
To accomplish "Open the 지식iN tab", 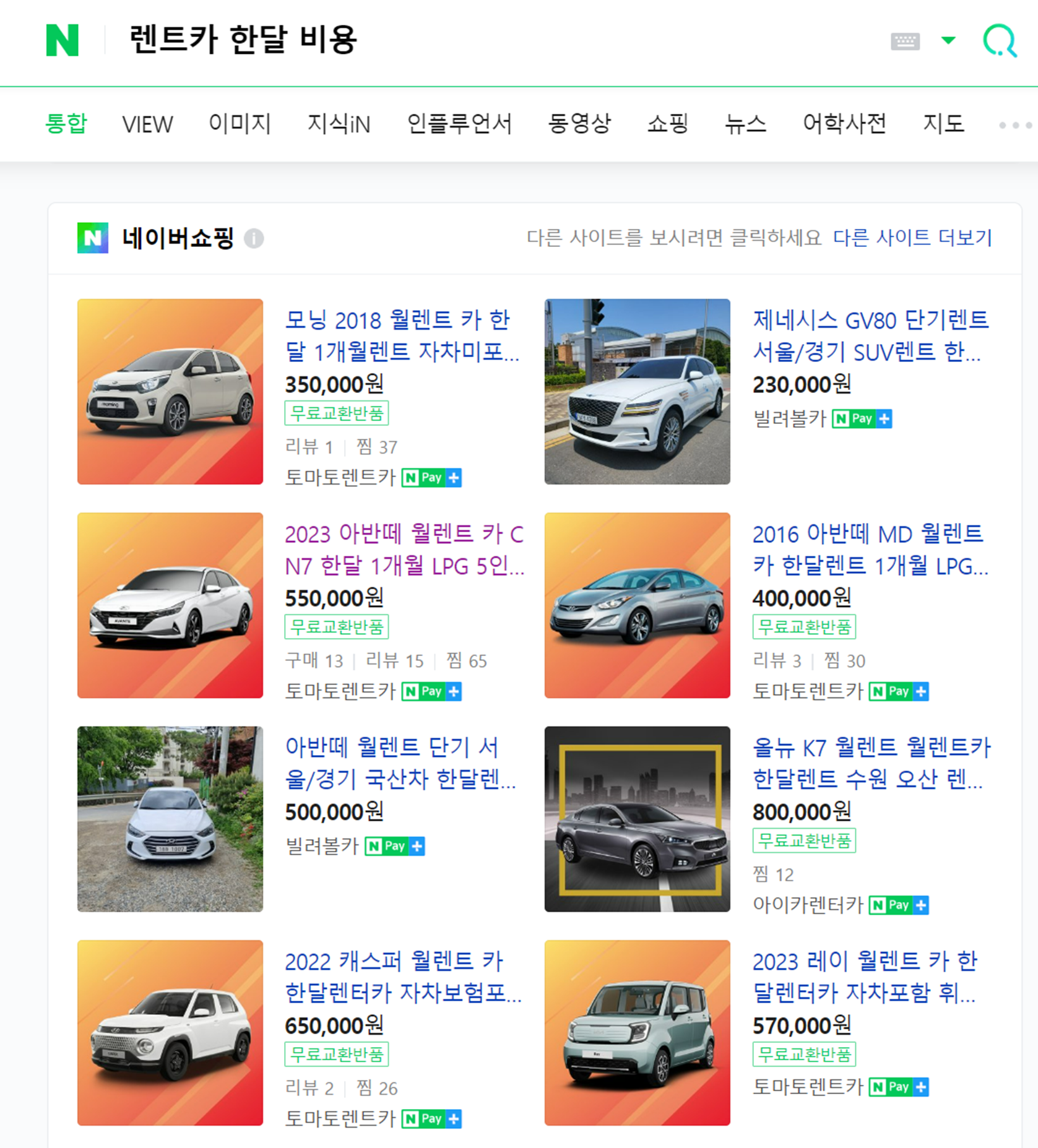I will point(339,124).
